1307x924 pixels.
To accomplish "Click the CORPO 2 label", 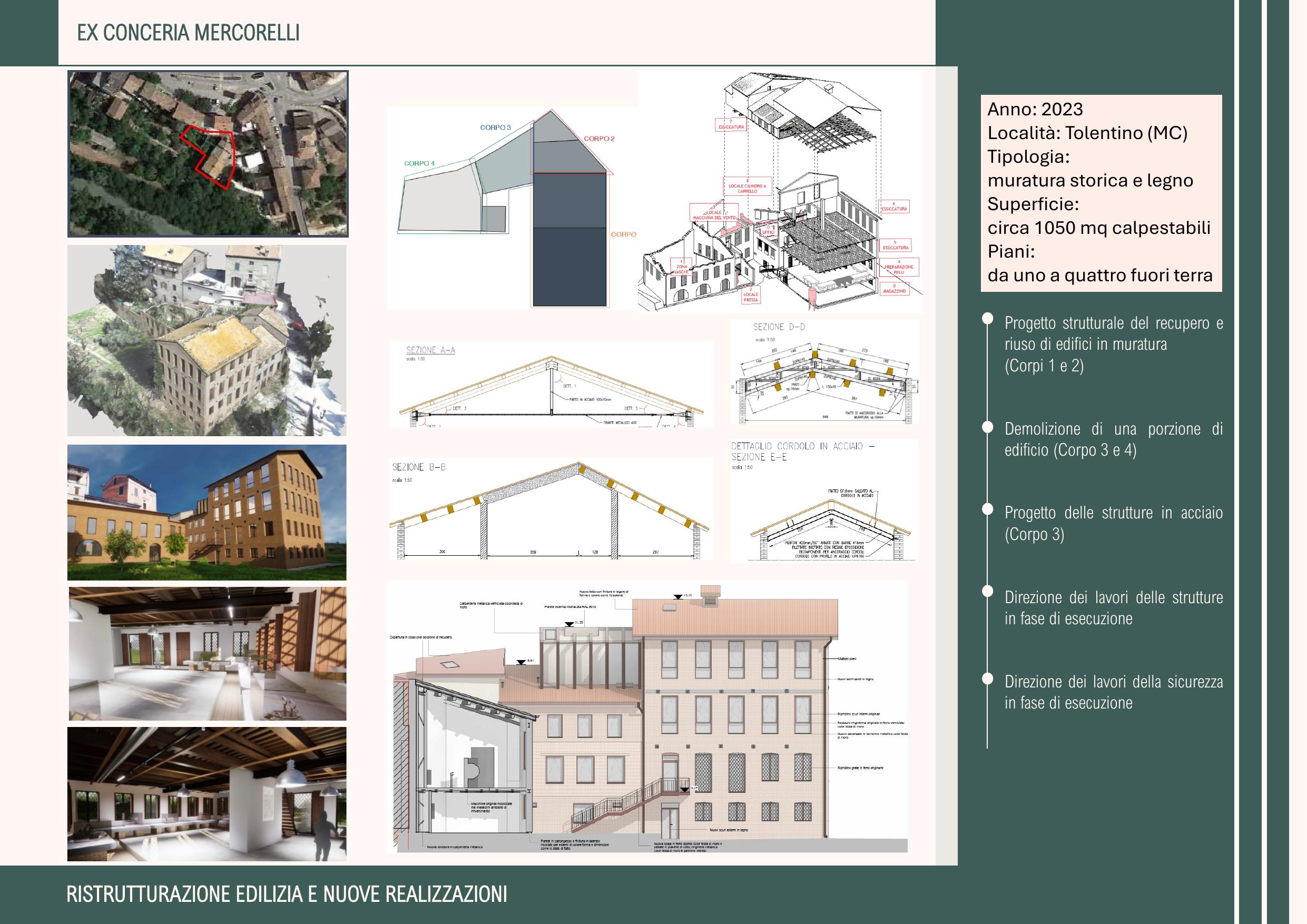I will tap(599, 139).
